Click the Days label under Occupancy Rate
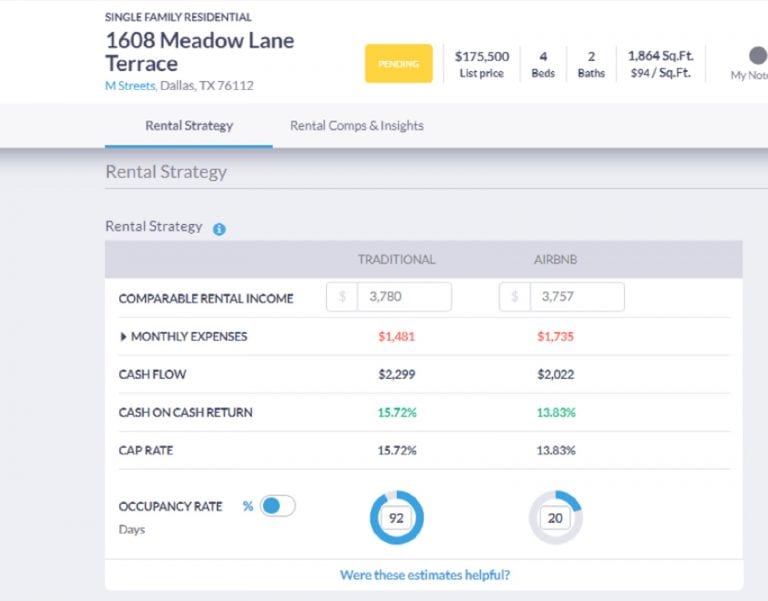This screenshot has width=768, height=601. pyautogui.click(x=132, y=529)
